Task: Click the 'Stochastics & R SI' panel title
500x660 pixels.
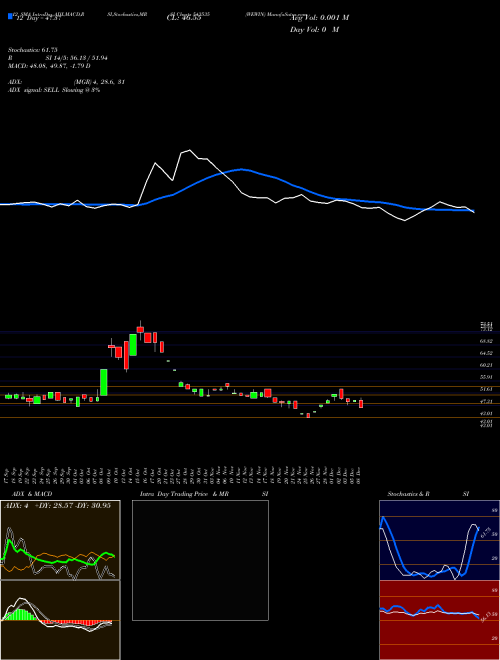Action: [428, 494]
